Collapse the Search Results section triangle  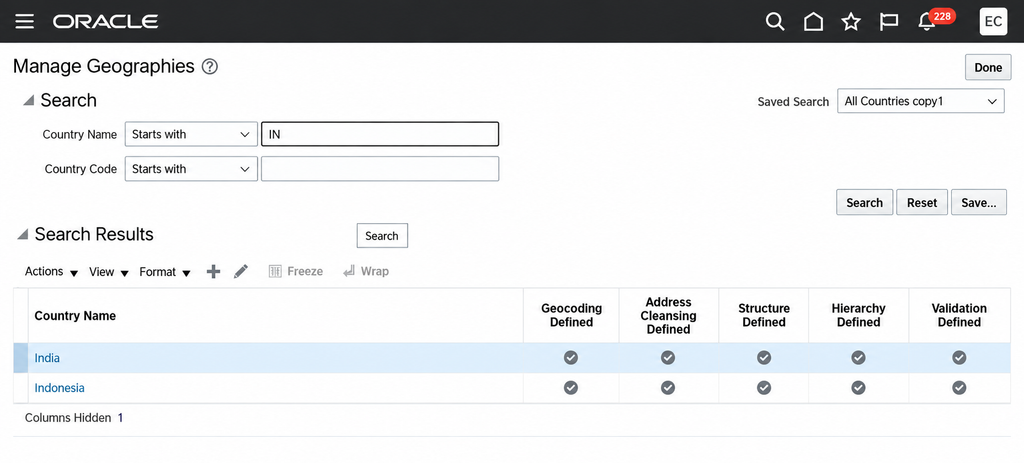click(x=23, y=234)
